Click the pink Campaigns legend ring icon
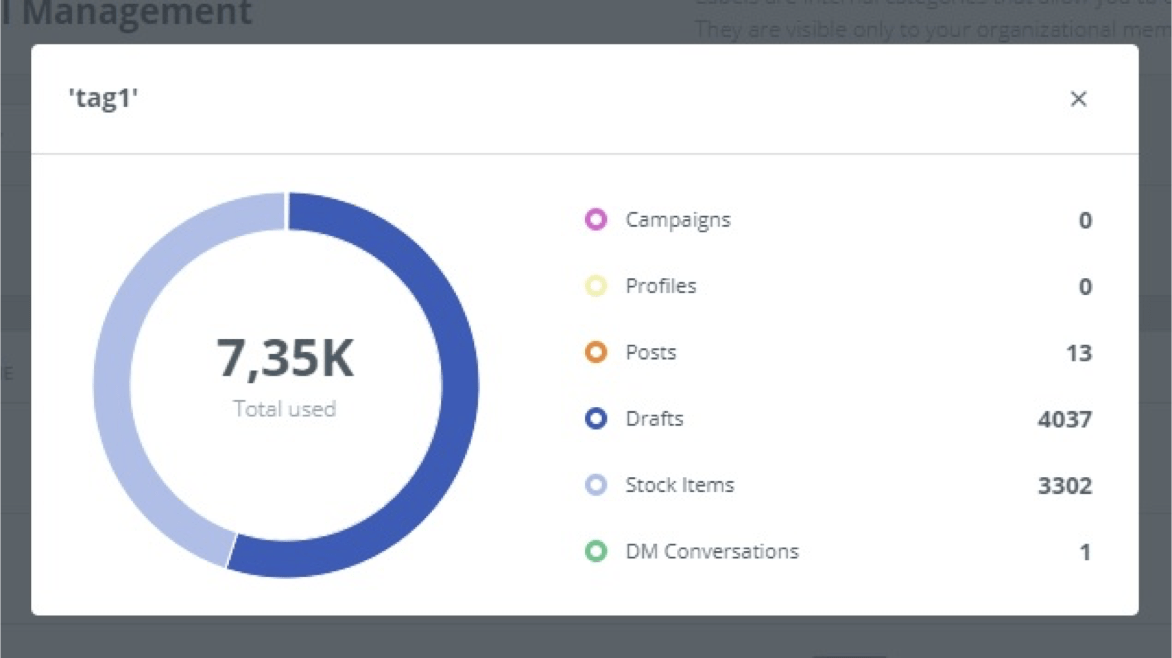 [596, 220]
